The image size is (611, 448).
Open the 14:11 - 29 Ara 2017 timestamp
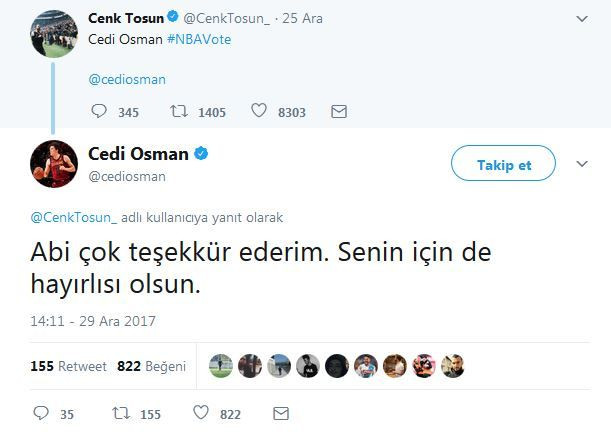point(93,321)
